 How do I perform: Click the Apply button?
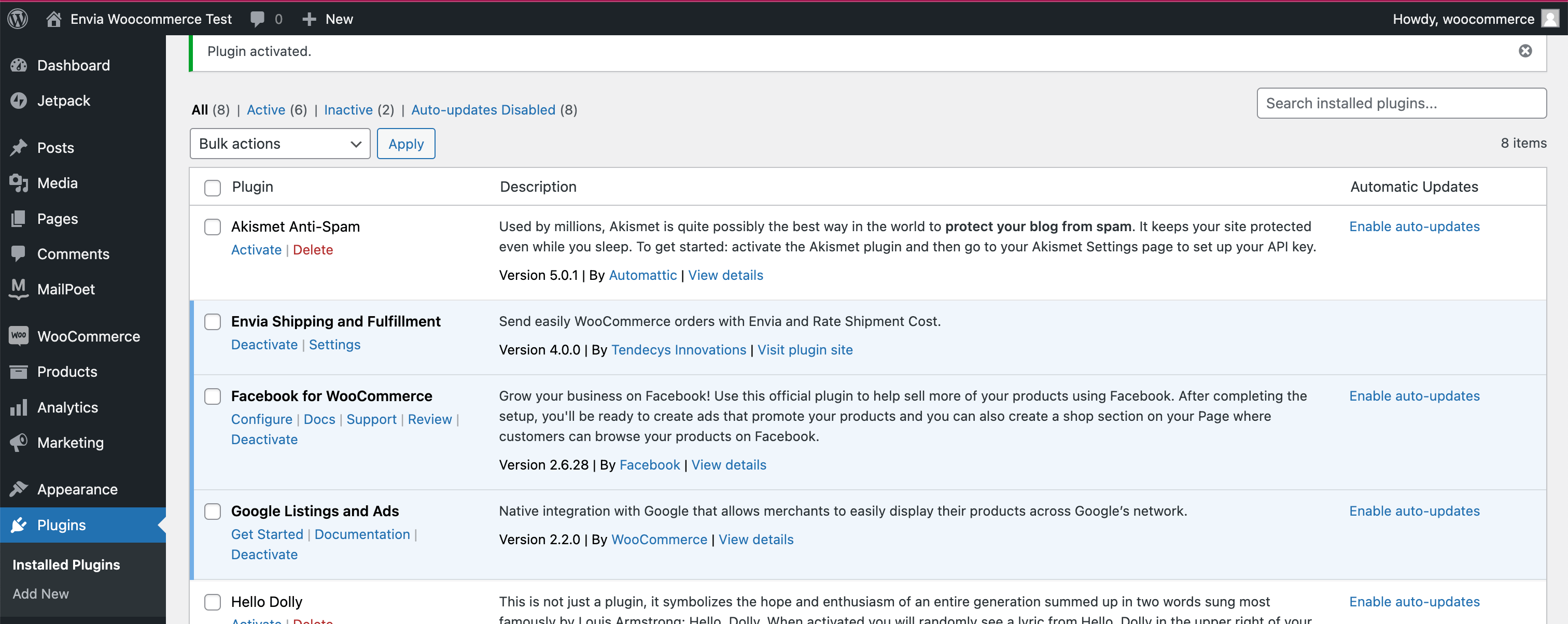pos(405,144)
